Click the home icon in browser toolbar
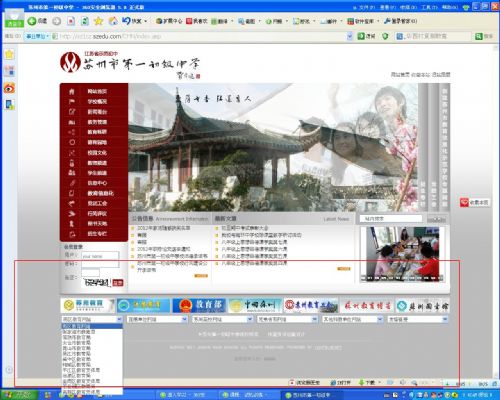The height and width of the screenshot is (400, 500). click(x=113, y=21)
